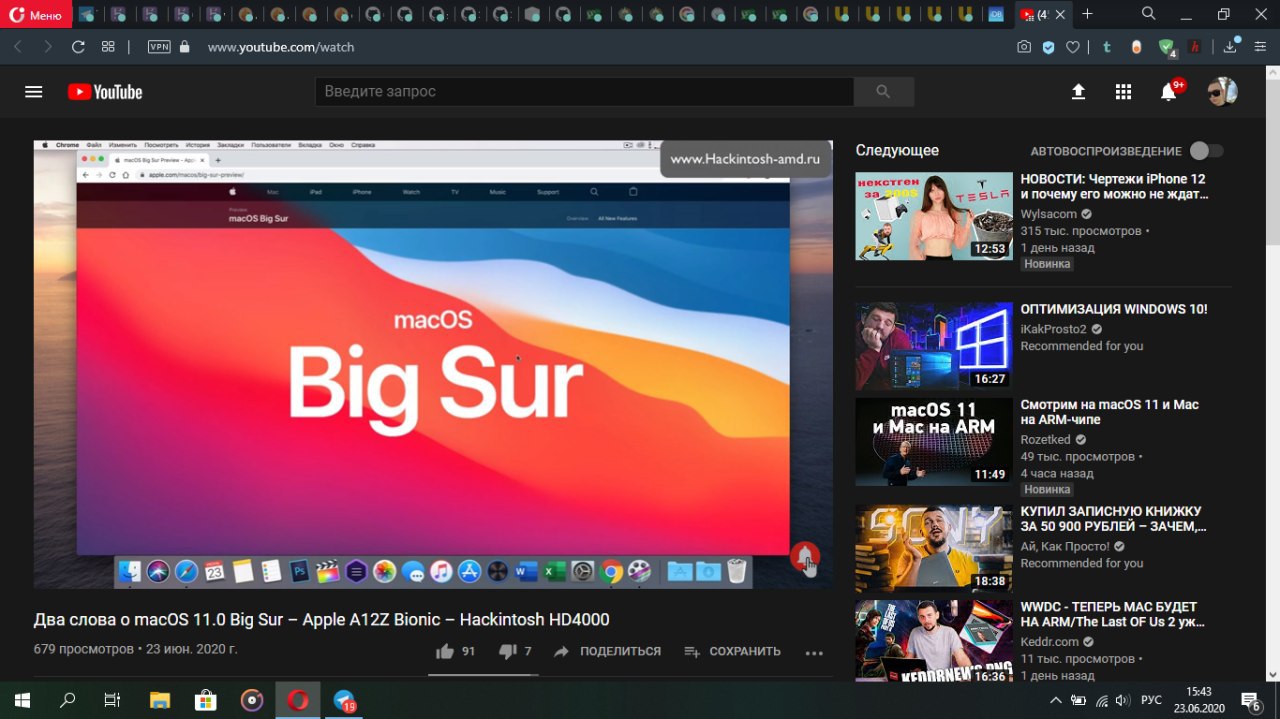The height and width of the screenshot is (719, 1280).
Task: Open the blue ad blocker shield icon
Action: tap(1048, 47)
